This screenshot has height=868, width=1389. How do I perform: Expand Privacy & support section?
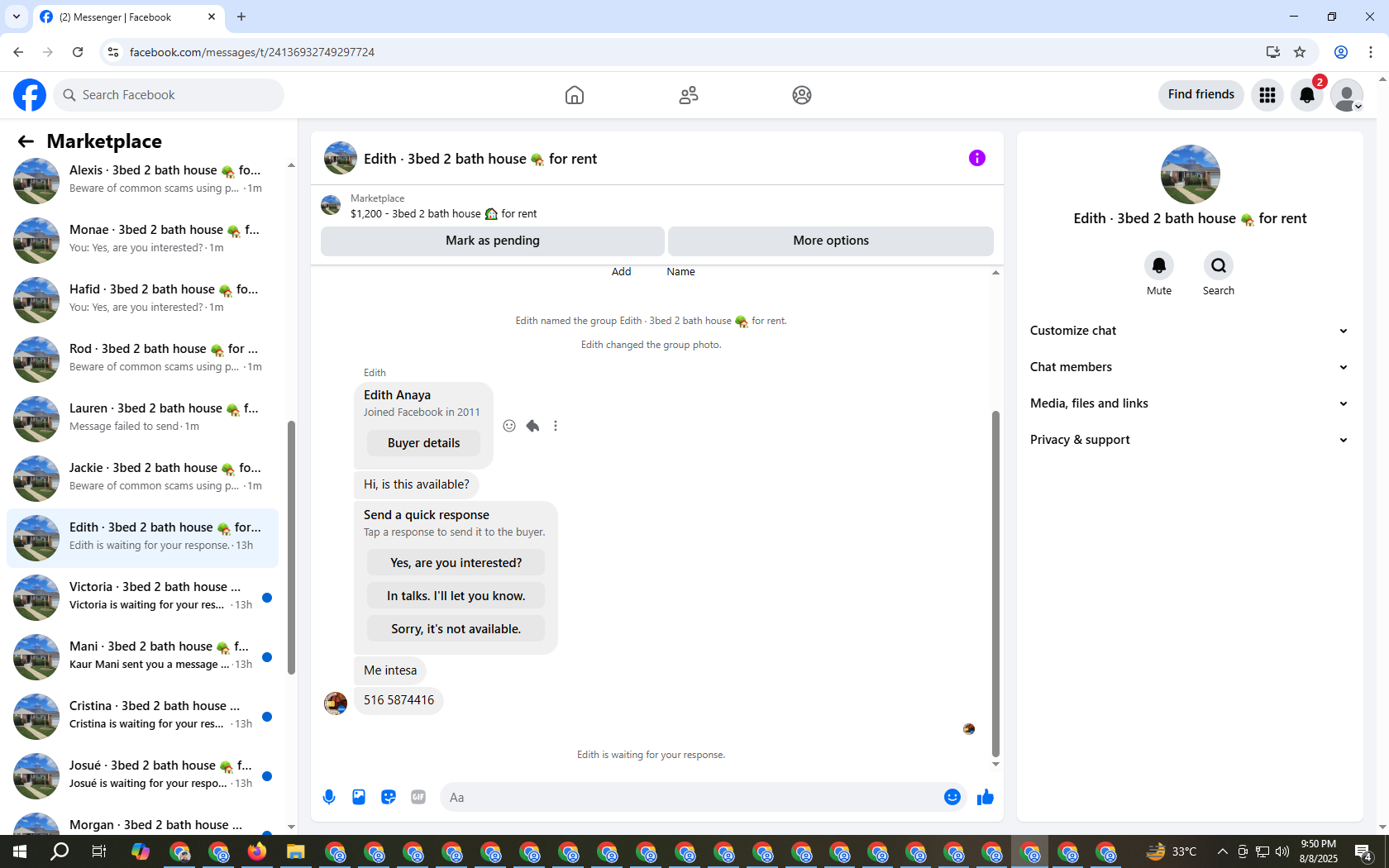(1189, 440)
